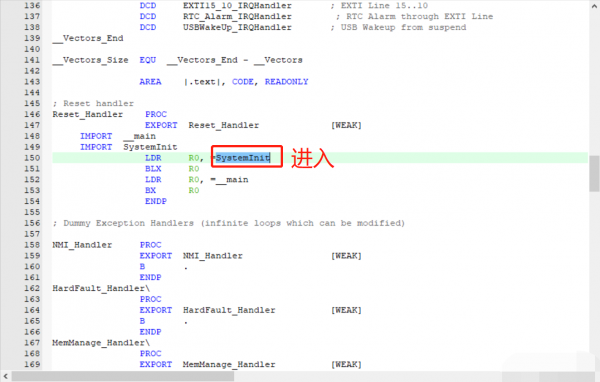This screenshot has height=382, width=600.
Task: Click the AREA directive on line 143
Action: (150, 82)
